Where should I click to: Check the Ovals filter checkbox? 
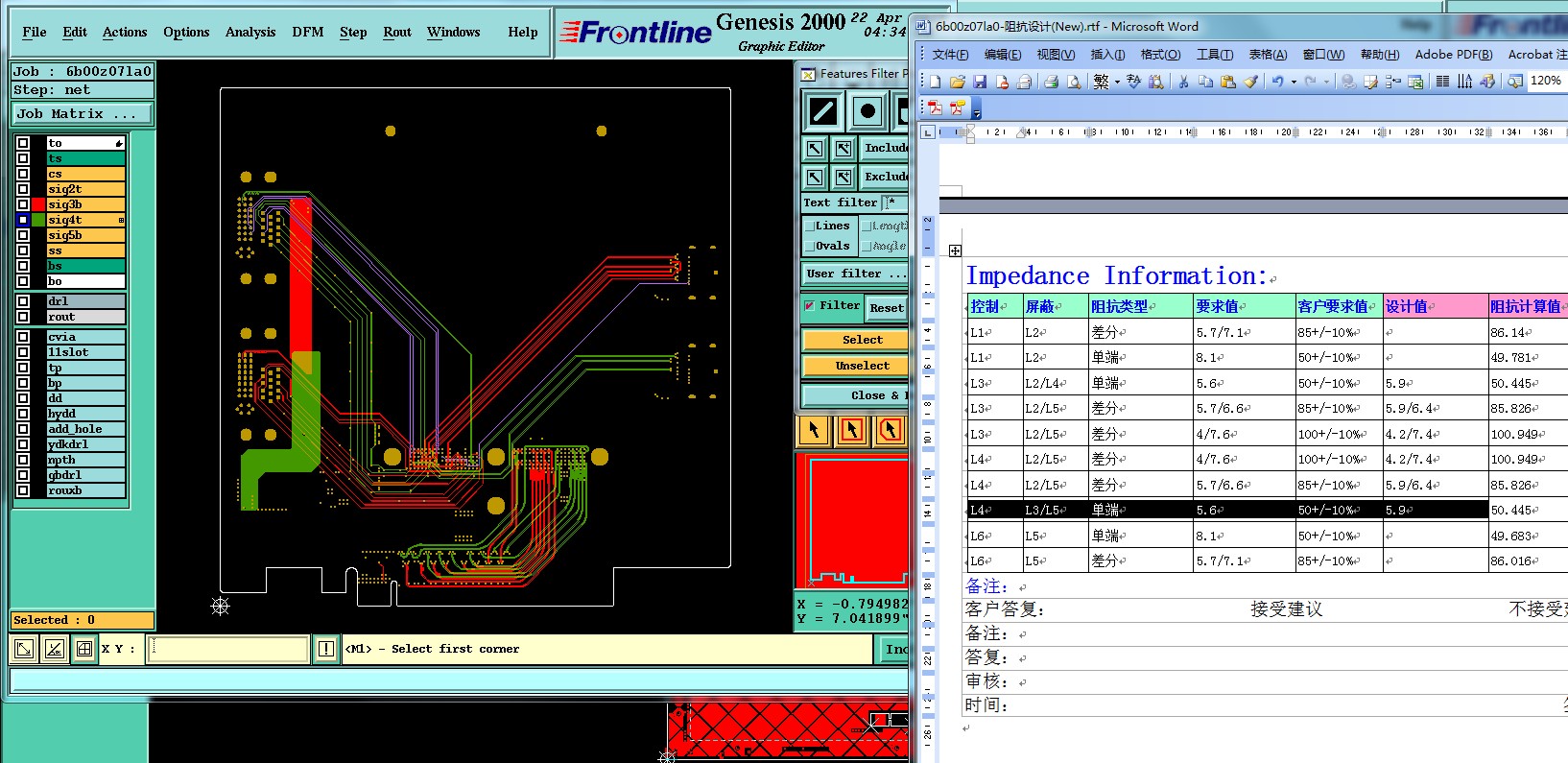pyautogui.click(x=810, y=247)
